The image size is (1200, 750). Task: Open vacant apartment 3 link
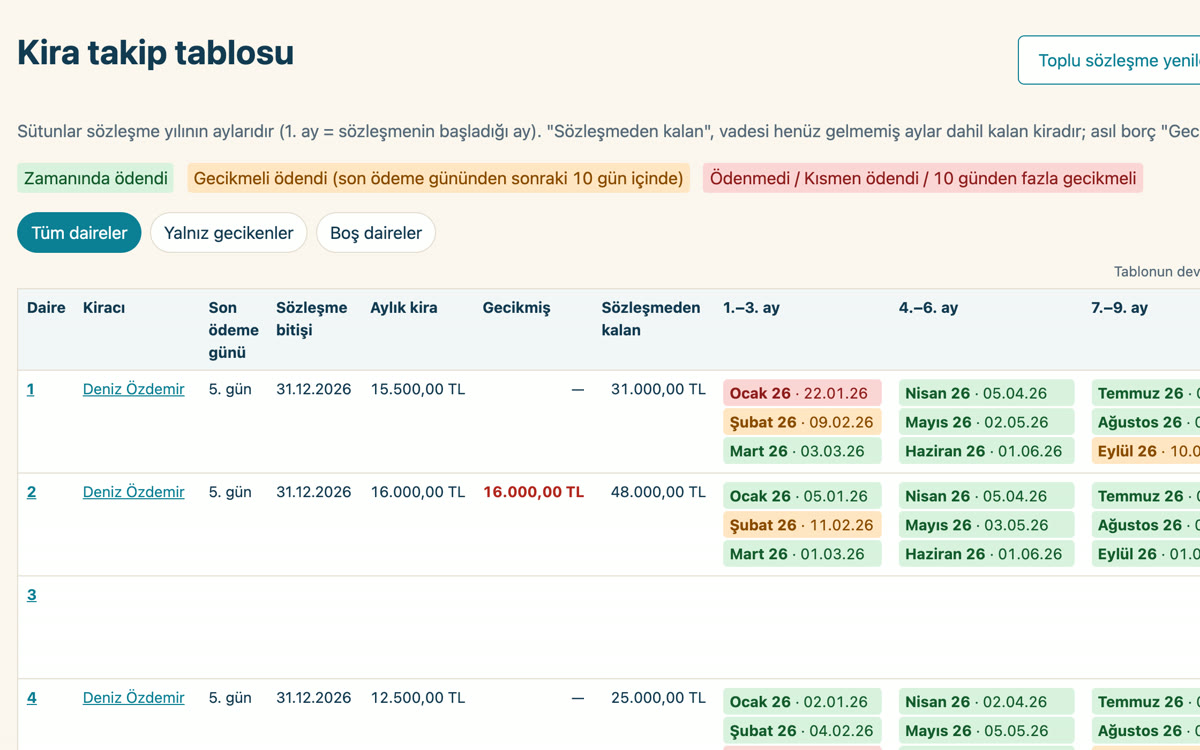tap(31, 595)
